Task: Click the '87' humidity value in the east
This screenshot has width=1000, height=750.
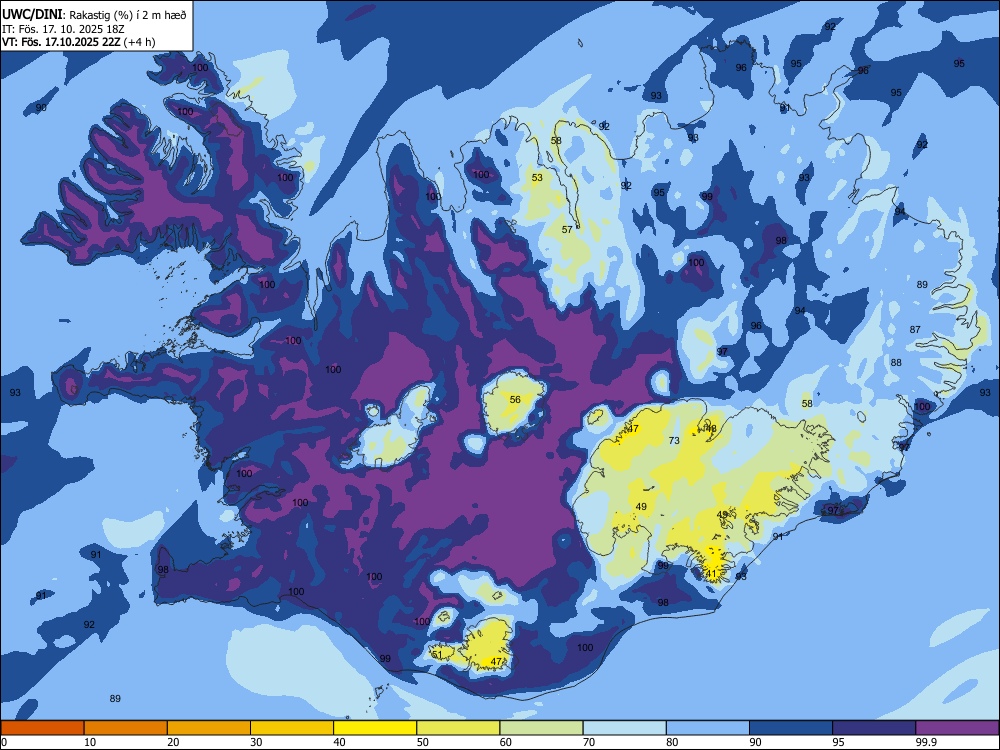Action: click(x=915, y=330)
